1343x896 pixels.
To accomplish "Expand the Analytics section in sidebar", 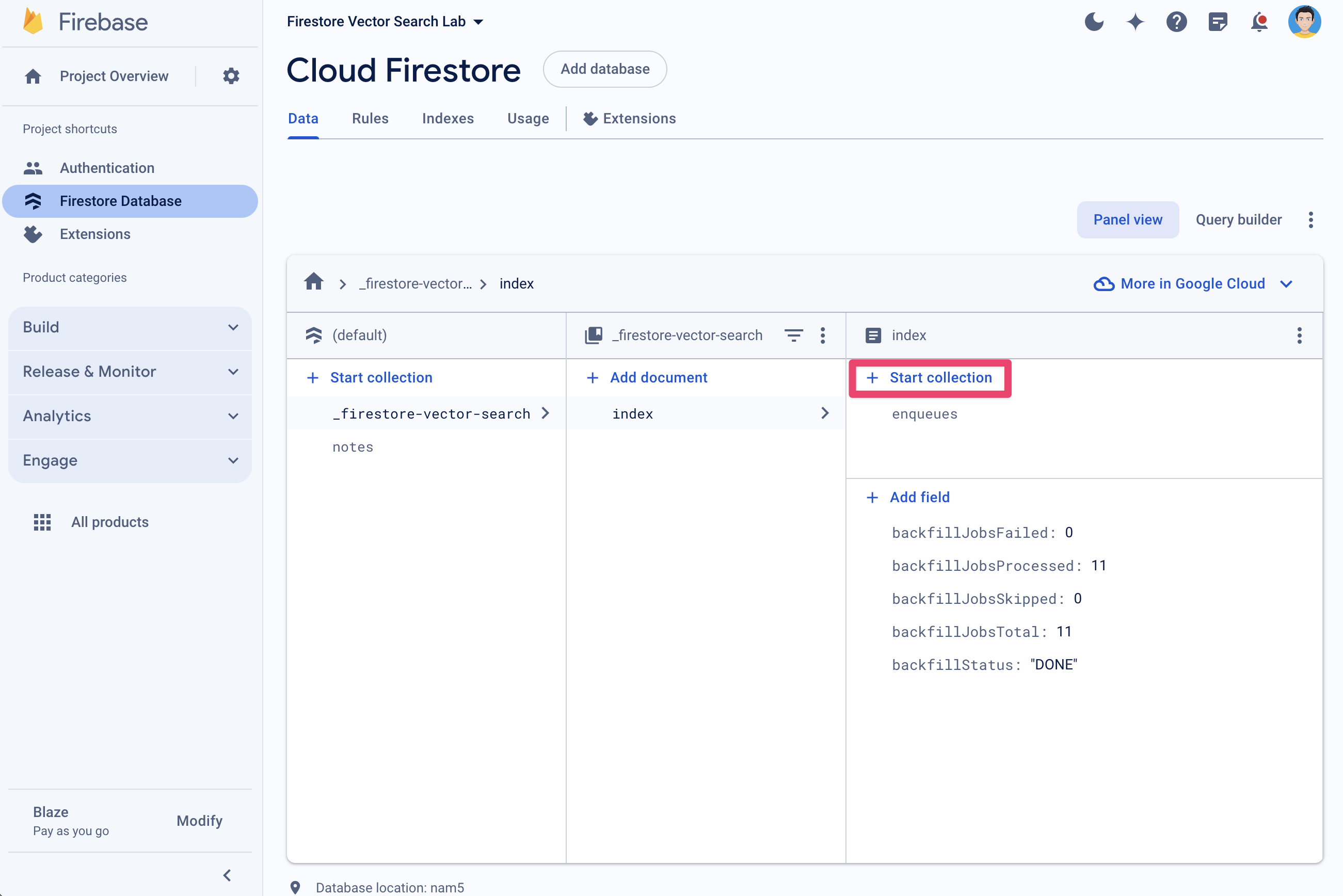I will (130, 415).
